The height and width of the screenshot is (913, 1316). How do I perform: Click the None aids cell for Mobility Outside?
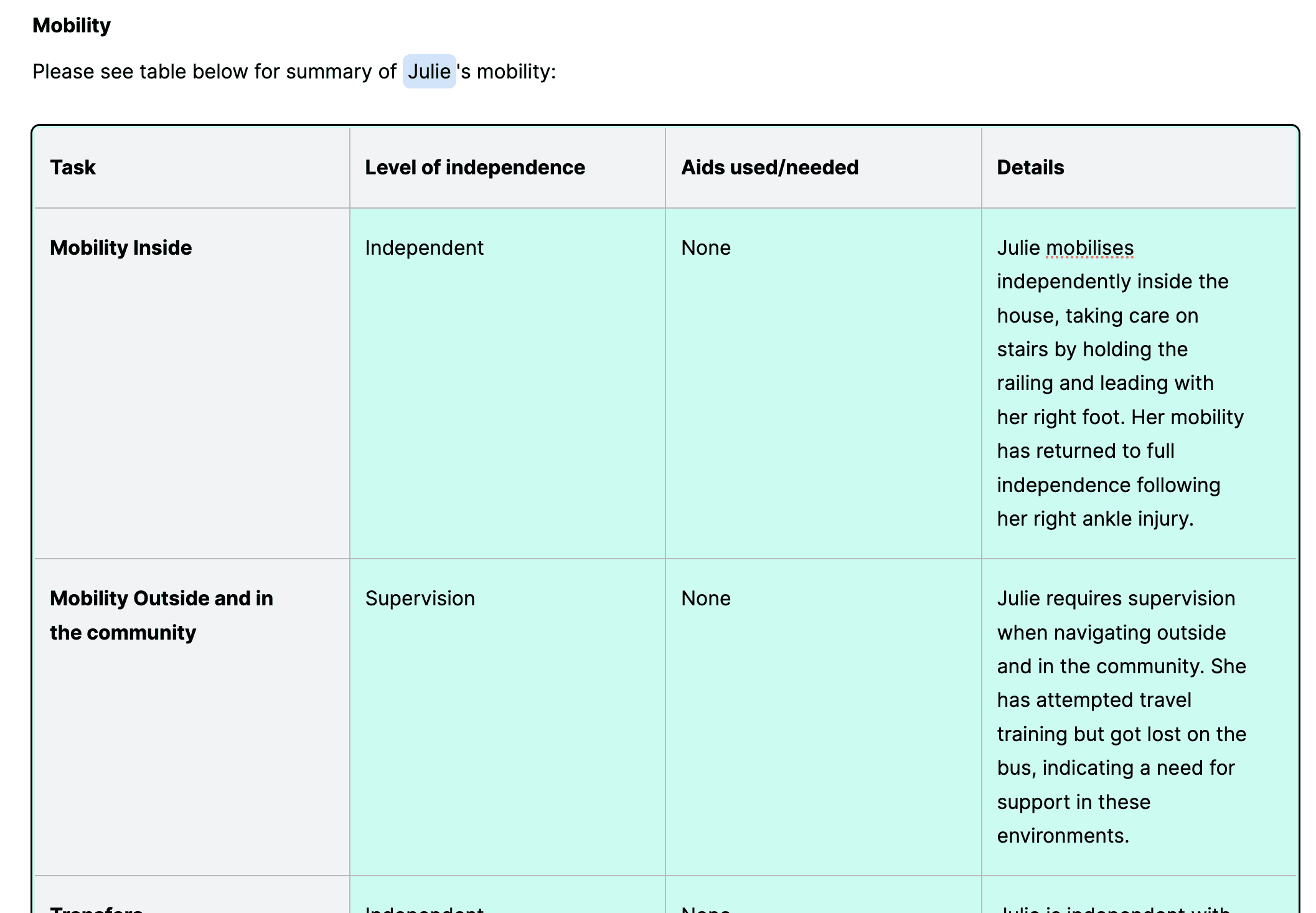(705, 598)
